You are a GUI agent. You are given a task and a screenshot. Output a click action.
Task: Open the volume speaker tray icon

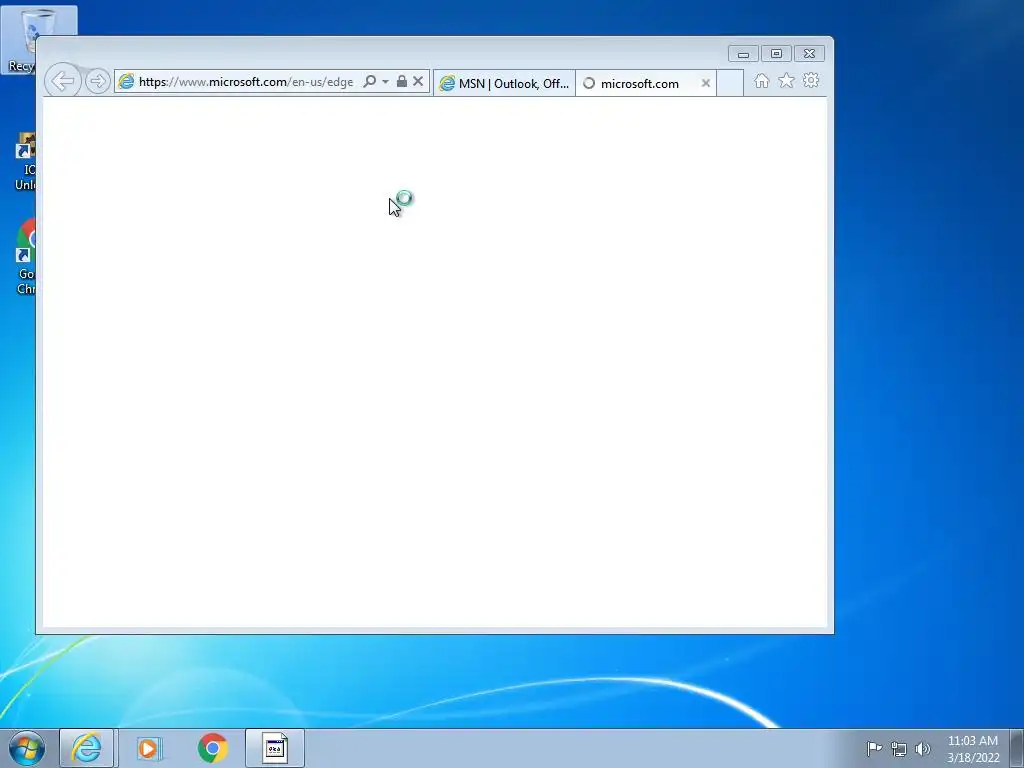(922, 749)
